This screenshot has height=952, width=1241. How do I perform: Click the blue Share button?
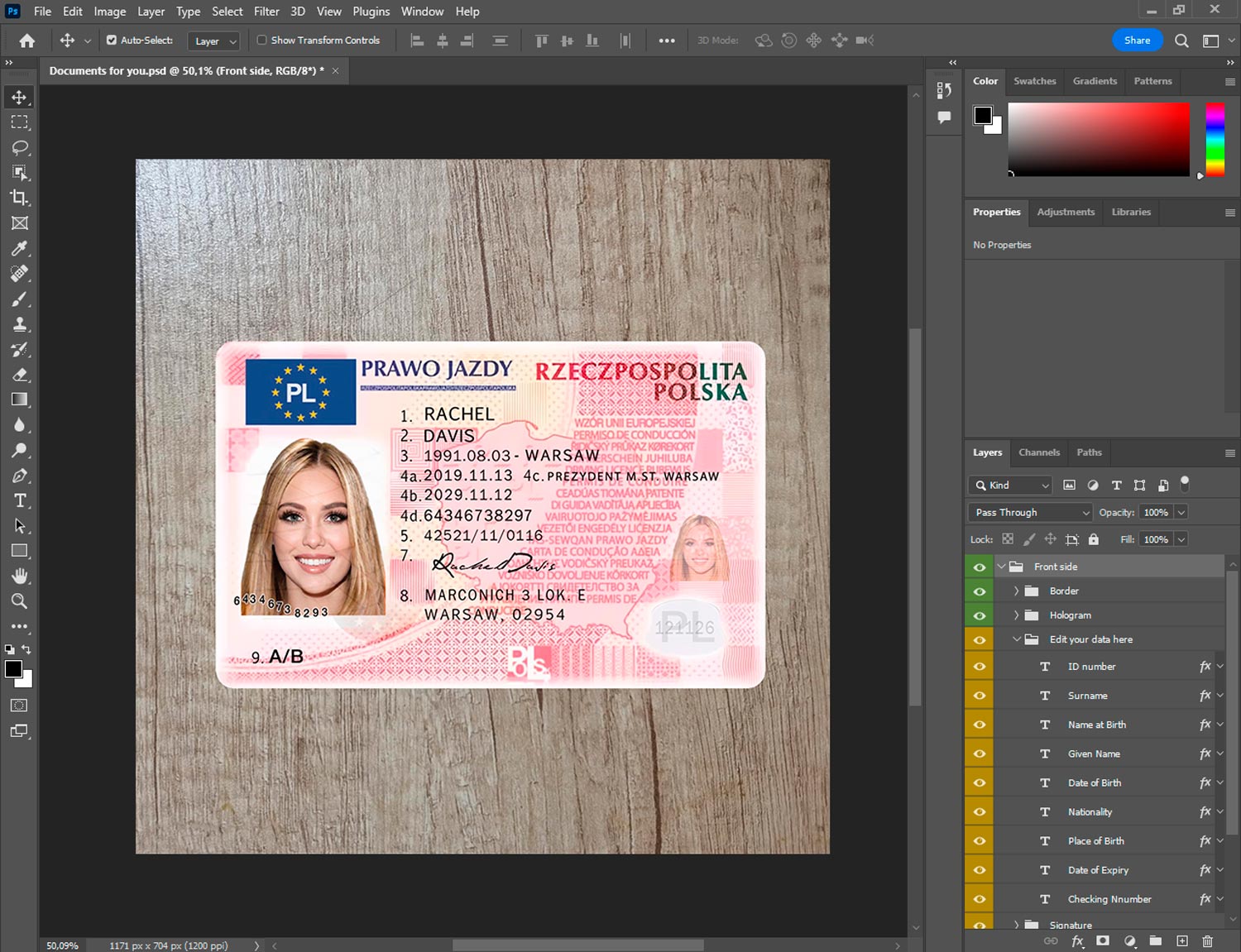[x=1137, y=41]
